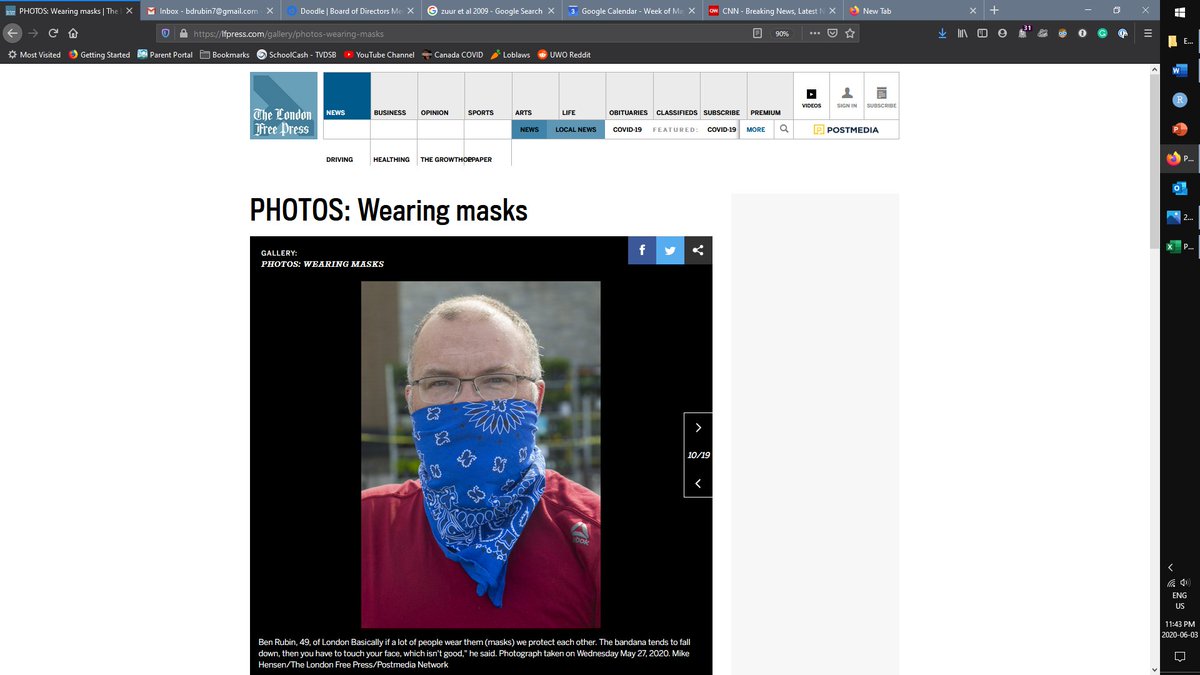
Task: Save page to Pocket
Action: pyautogui.click(x=832, y=32)
